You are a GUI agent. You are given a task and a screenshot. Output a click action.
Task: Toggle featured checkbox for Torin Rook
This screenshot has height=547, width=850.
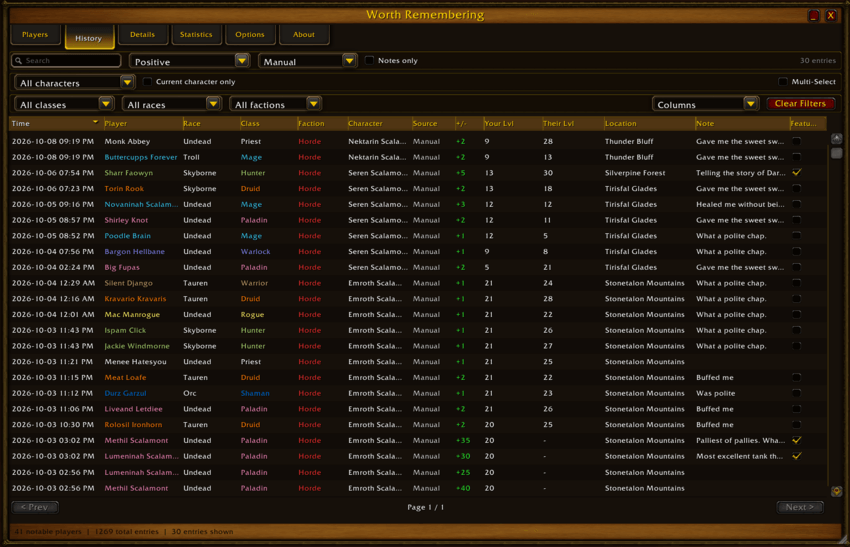click(x=796, y=188)
